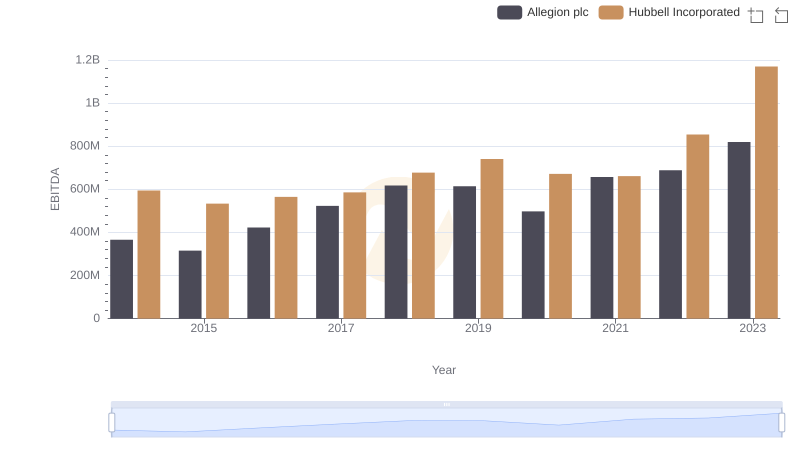800x461 pixels.
Task: Click the zoom slider top drag bar
Action: coord(446,404)
